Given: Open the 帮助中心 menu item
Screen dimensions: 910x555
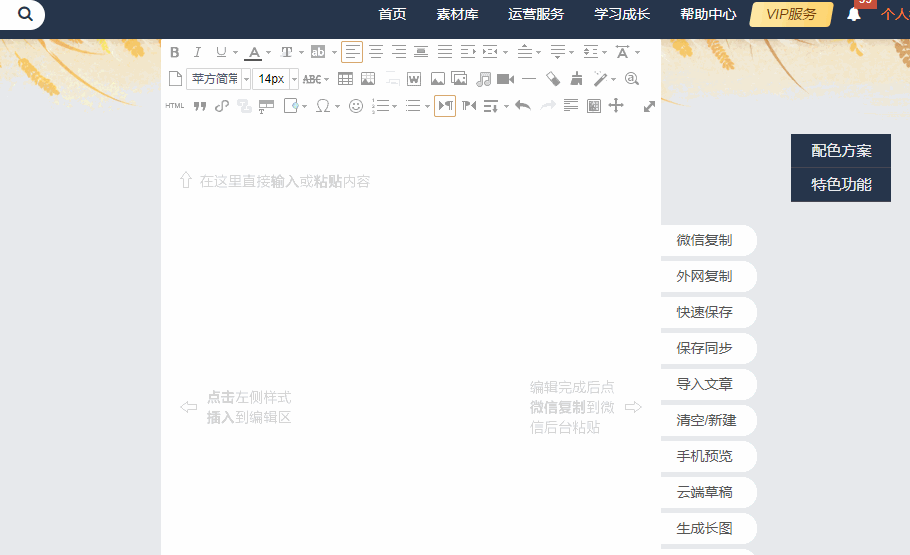Looking at the screenshot, I should coord(708,14).
